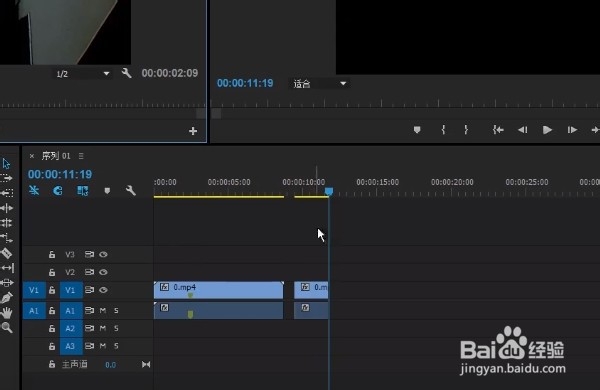Image resolution: width=600 pixels, height=390 pixels.
Task: Open source monitor settings wrench
Action: (126, 73)
